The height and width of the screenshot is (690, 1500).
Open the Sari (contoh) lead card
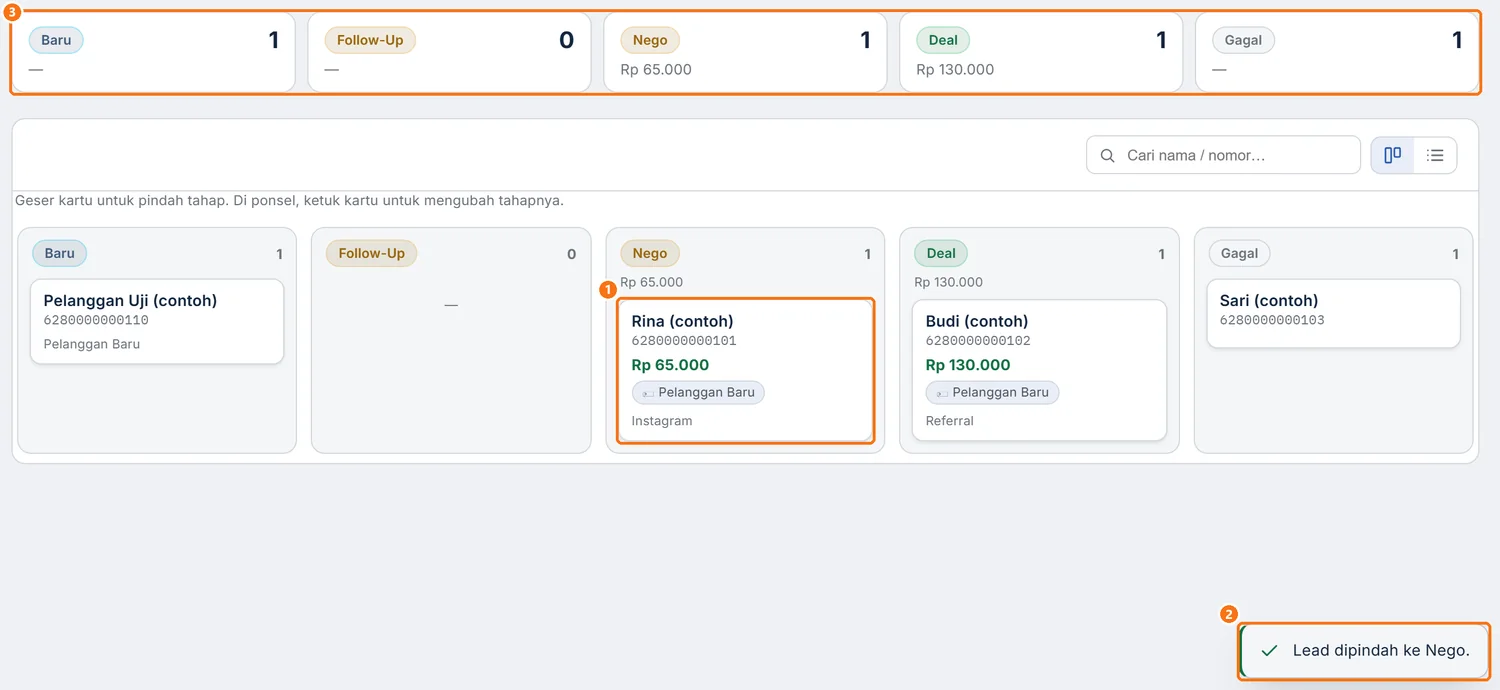click(x=1333, y=313)
